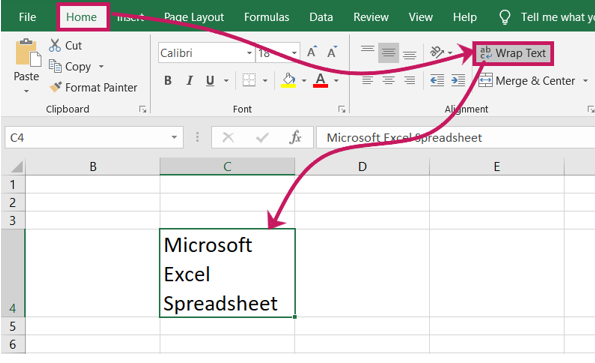Align text right
Viewport: 595px width, 363px height.
(409, 80)
